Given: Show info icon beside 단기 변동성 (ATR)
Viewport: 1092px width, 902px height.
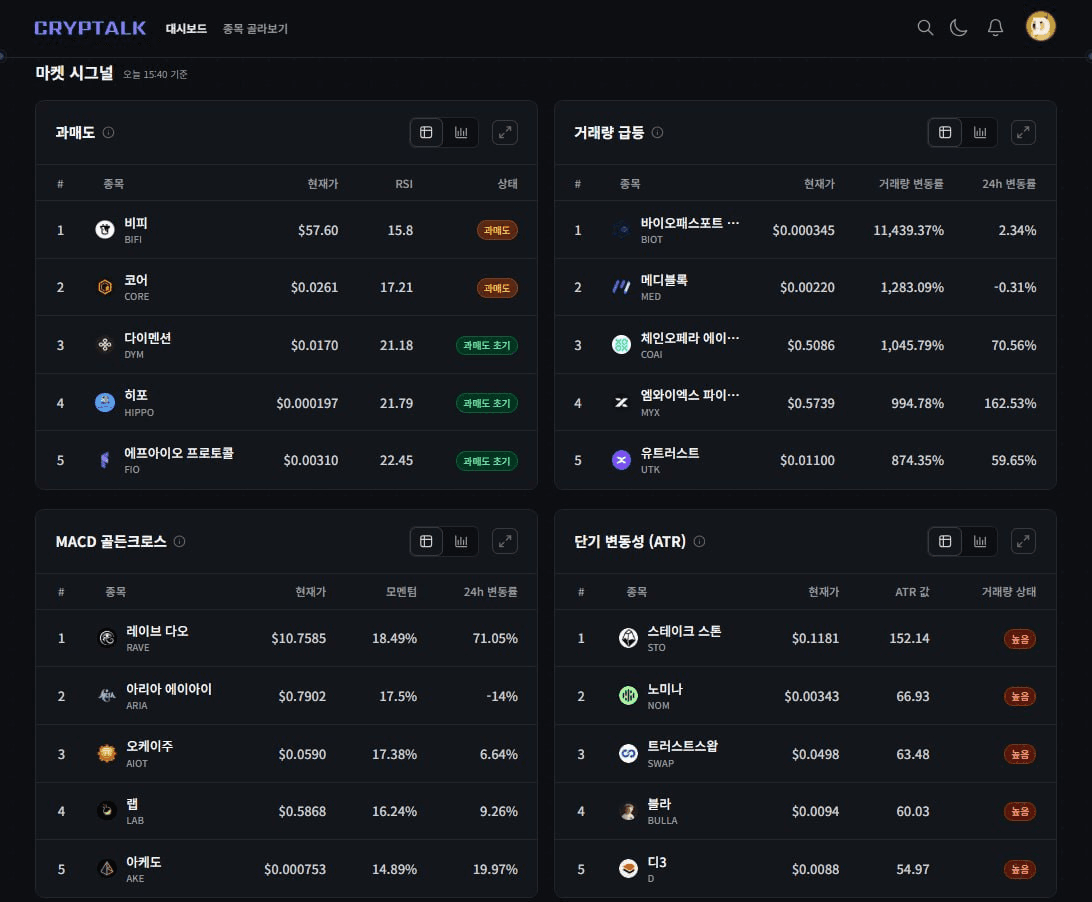Looking at the screenshot, I should [699, 541].
